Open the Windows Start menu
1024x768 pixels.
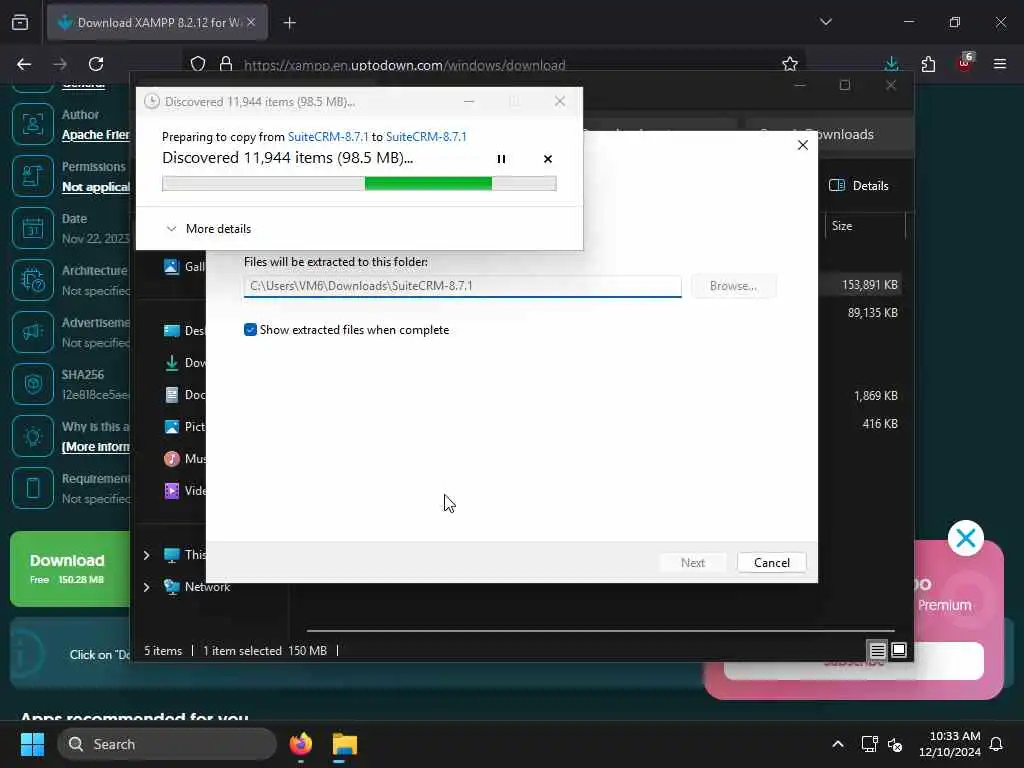(32, 744)
